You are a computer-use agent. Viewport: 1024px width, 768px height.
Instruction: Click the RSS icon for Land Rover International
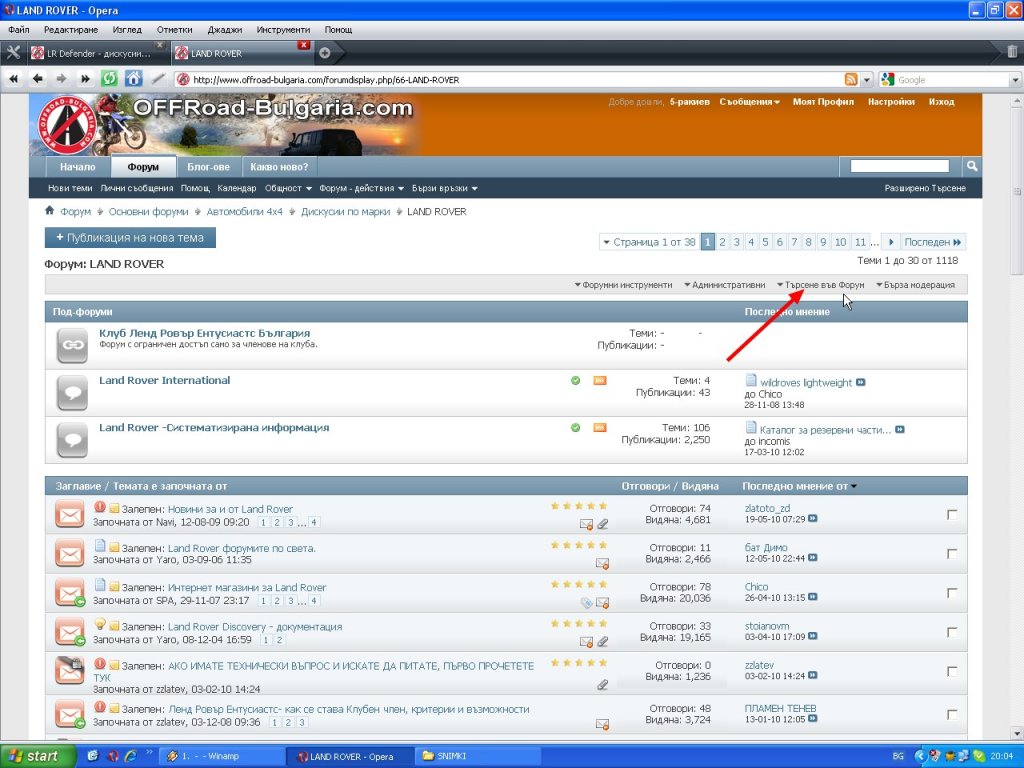point(600,381)
